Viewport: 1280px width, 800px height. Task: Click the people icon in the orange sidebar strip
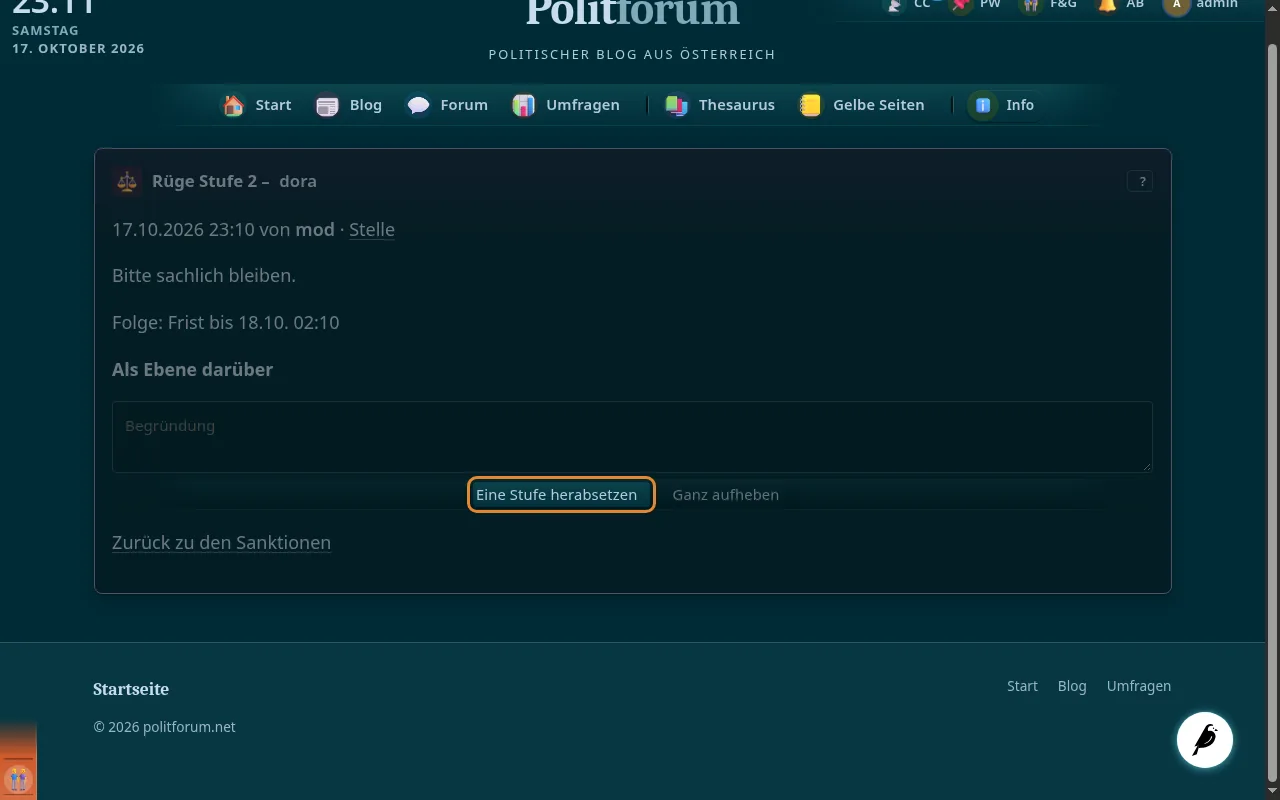[x=18, y=778]
